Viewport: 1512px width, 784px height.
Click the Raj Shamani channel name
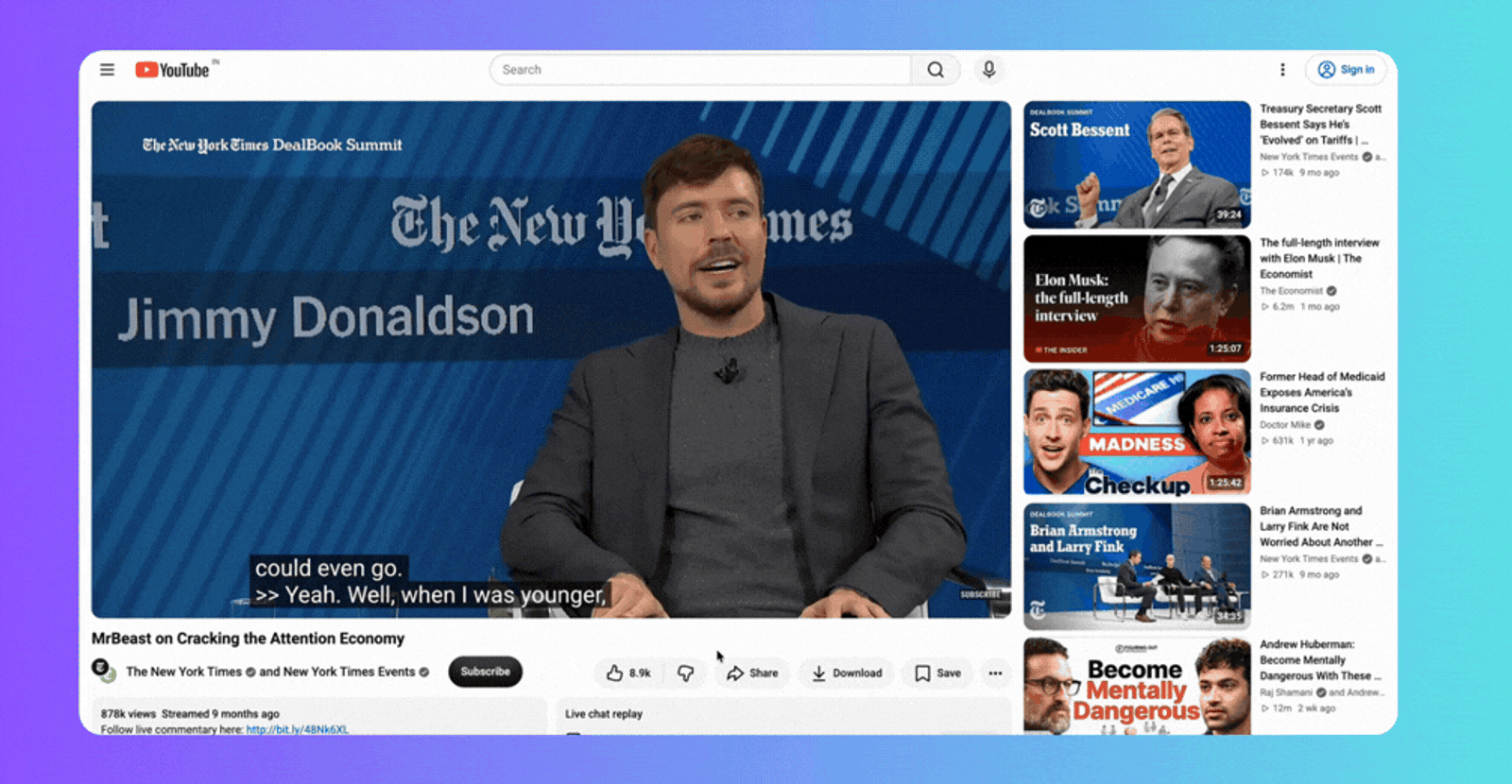[1286, 692]
